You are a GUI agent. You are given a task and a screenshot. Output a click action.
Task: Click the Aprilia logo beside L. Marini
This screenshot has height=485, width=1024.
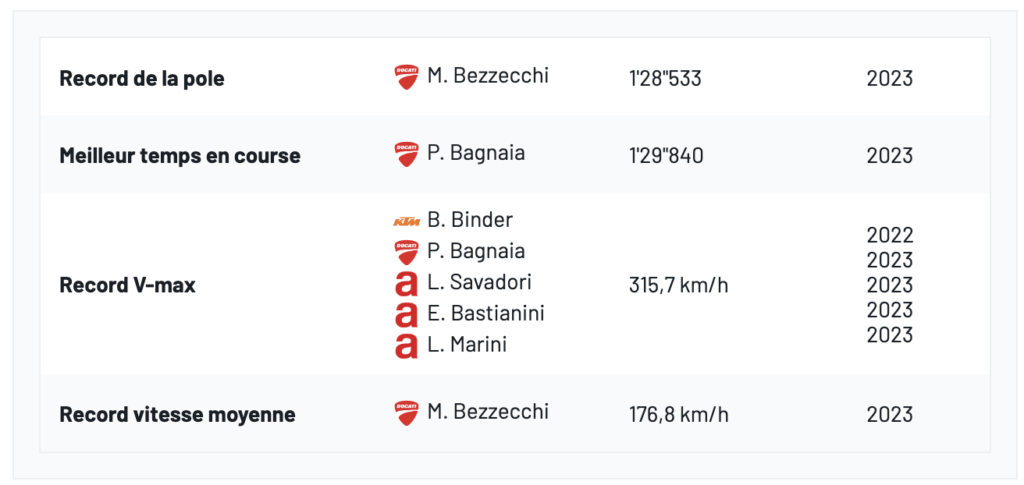click(x=406, y=346)
